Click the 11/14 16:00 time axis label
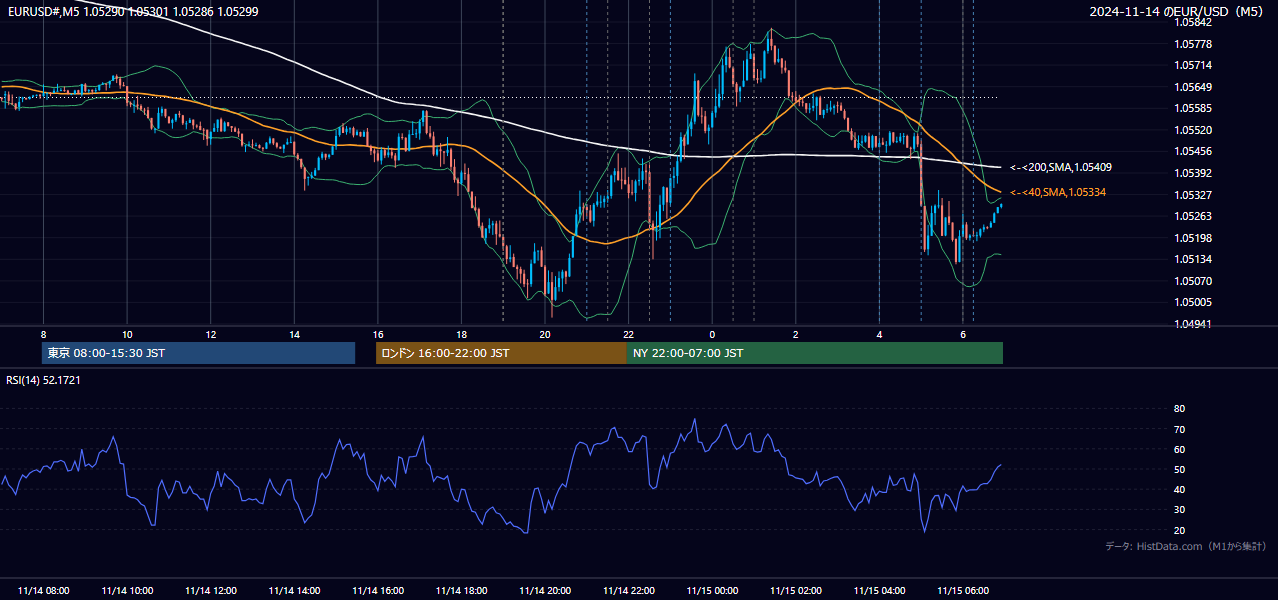This screenshot has width=1278, height=600. tap(378, 591)
